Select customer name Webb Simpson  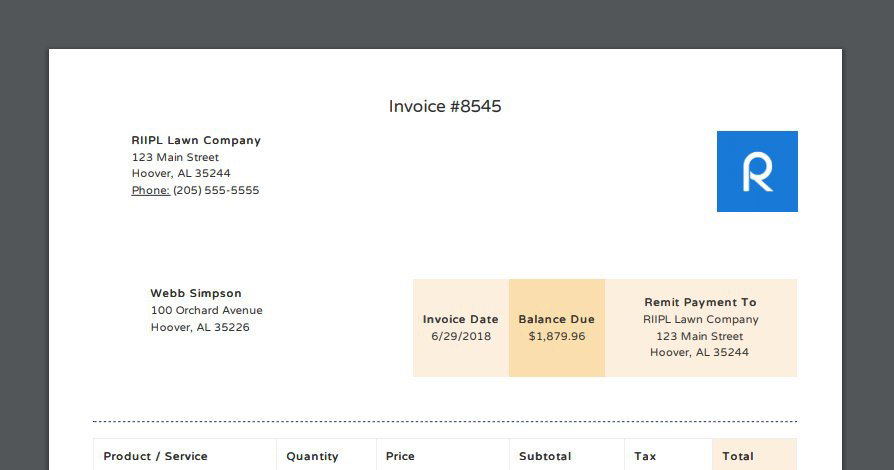pos(196,294)
